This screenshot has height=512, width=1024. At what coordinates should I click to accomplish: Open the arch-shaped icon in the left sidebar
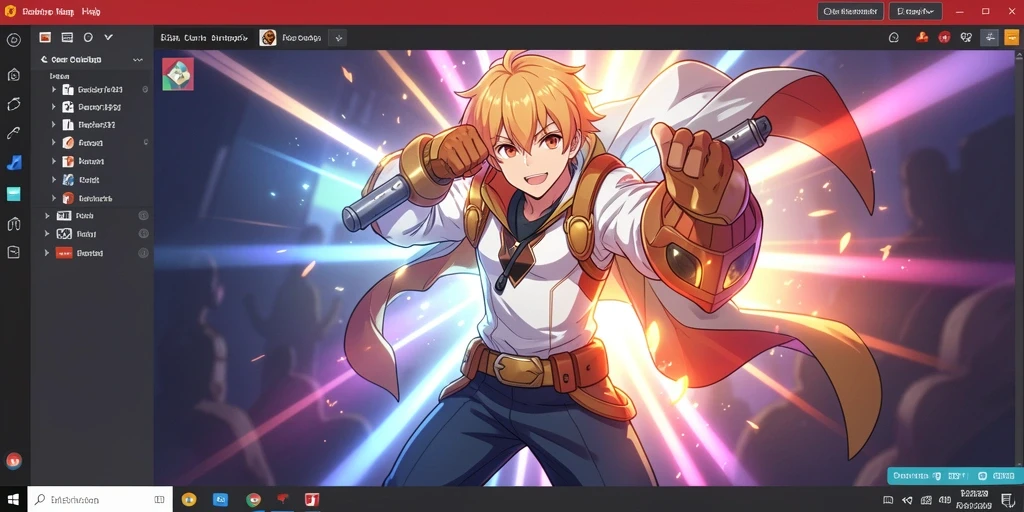point(14,224)
